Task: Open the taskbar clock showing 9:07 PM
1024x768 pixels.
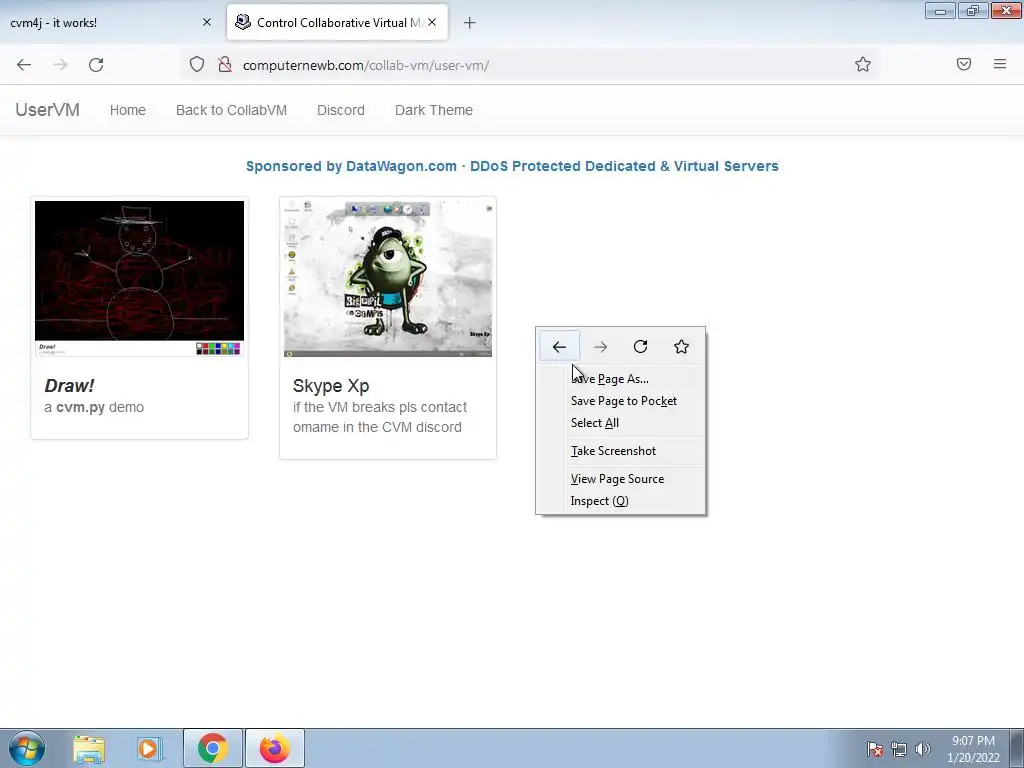Action: 973,749
